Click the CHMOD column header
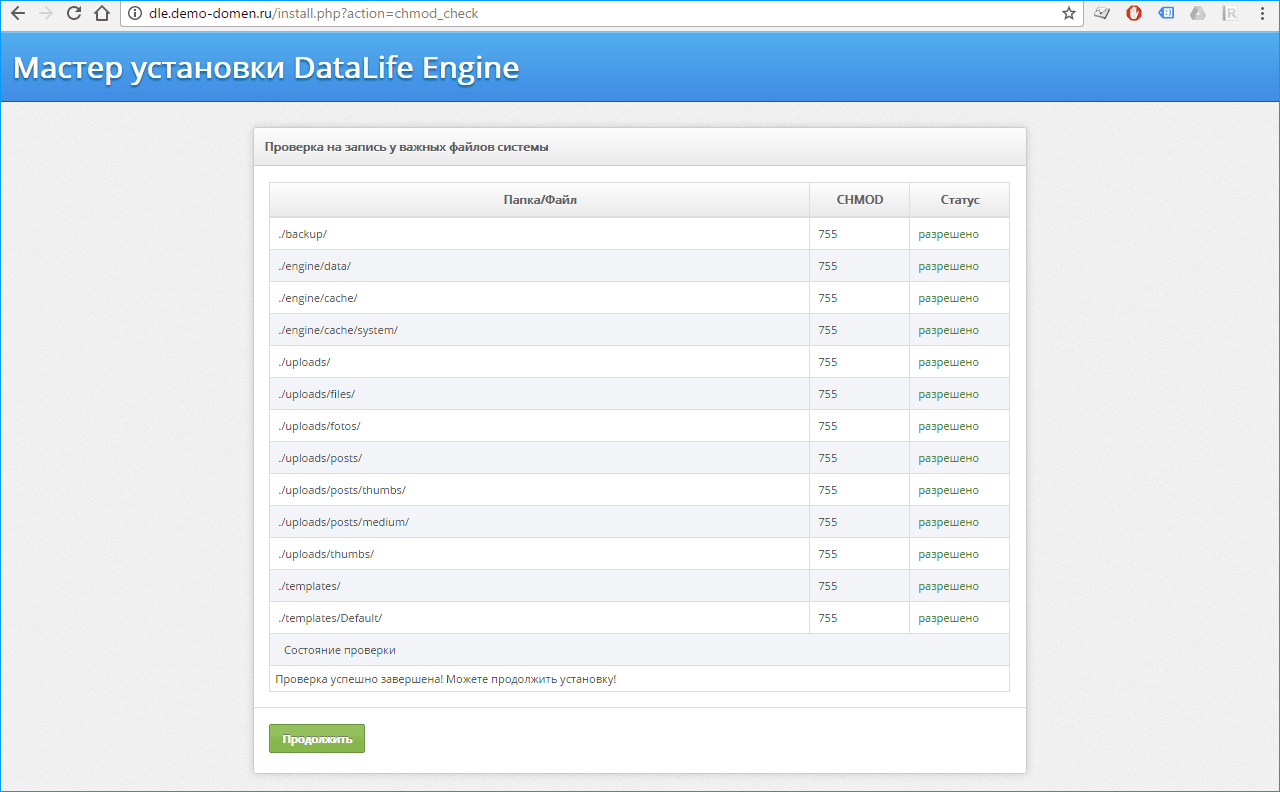 pyautogui.click(x=859, y=200)
